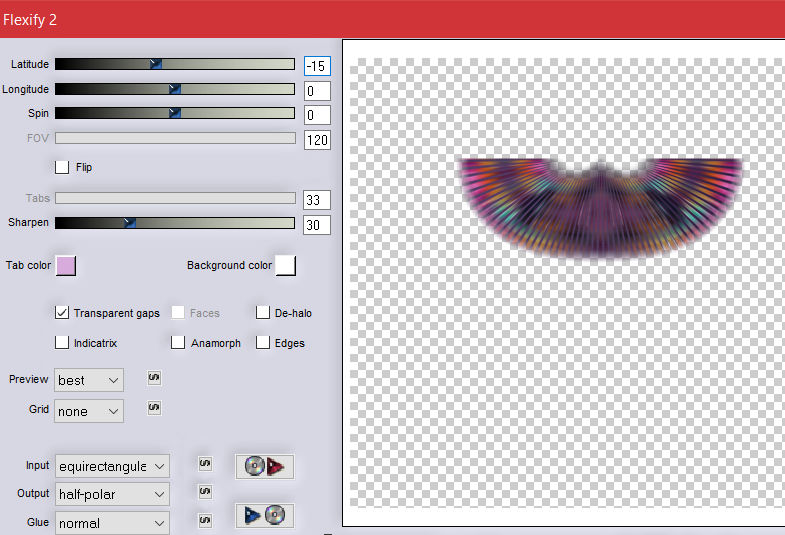Open the Glue mode dropdown

(x=112, y=523)
